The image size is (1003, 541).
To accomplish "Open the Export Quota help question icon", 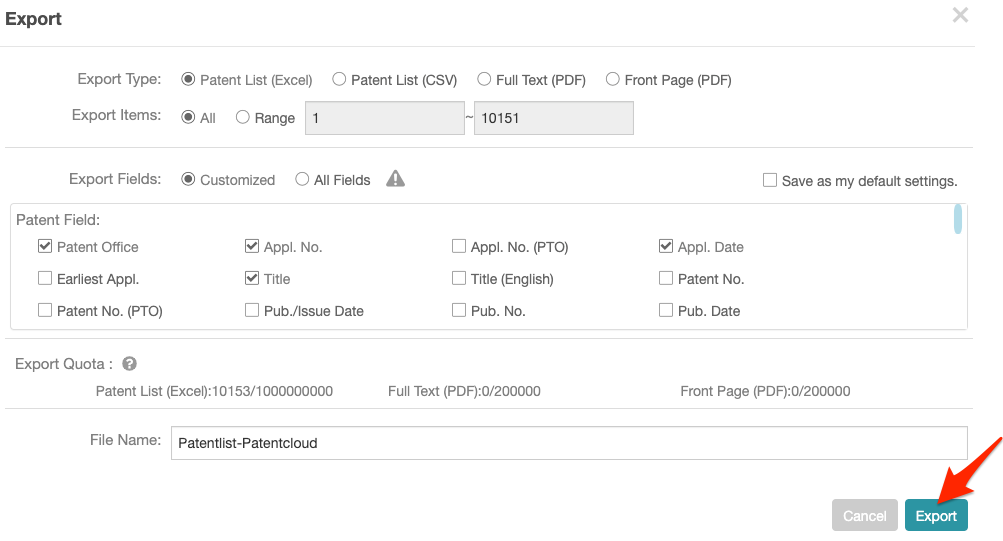I will click(x=129, y=364).
